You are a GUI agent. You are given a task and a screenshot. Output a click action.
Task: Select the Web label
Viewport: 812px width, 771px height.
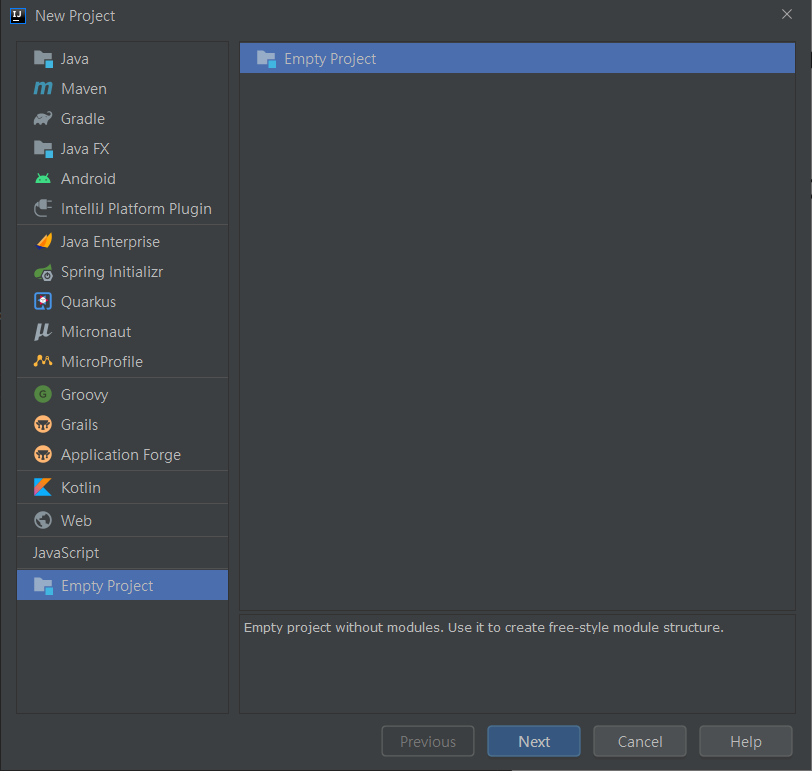click(76, 520)
